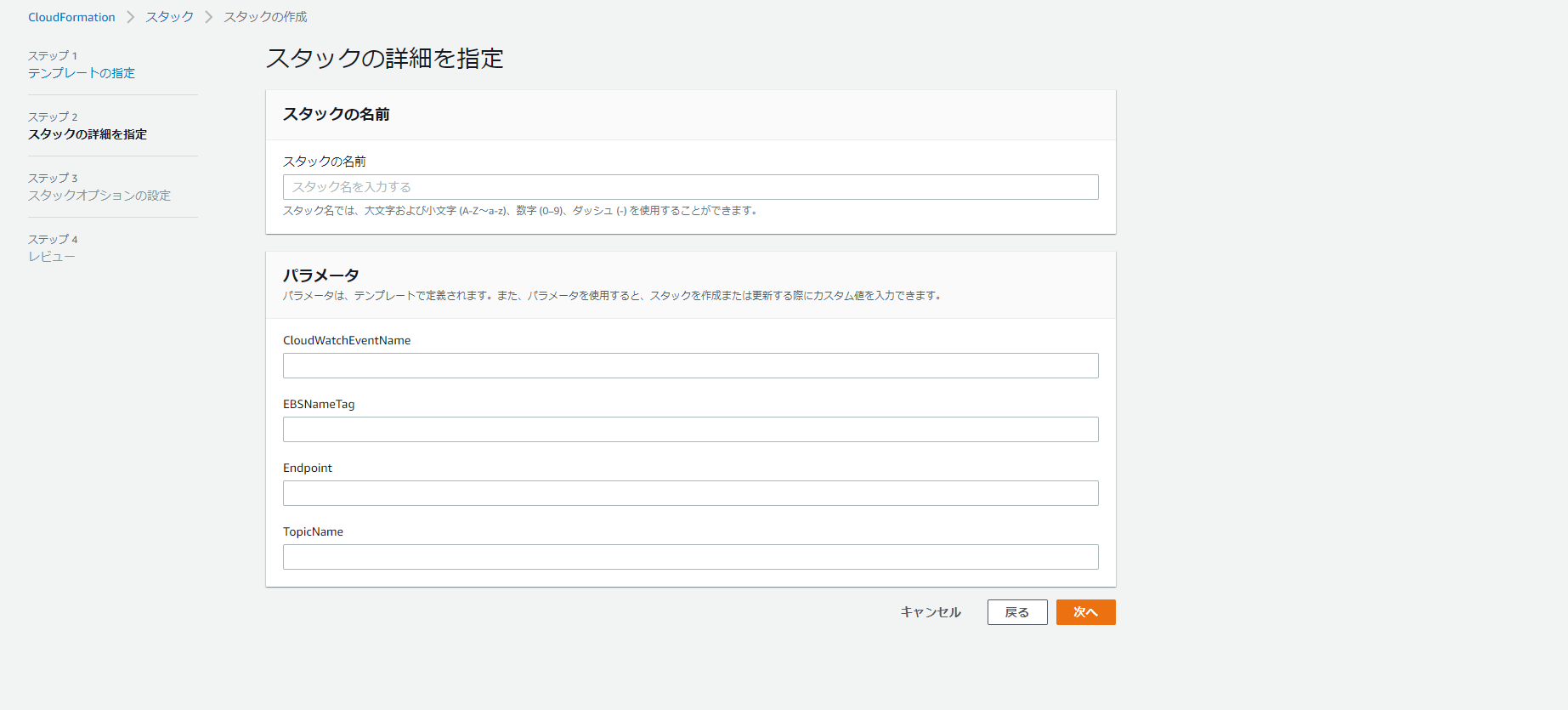The height and width of the screenshot is (710, 1568).
Task: Click the TopicName label
Action: click(x=313, y=531)
